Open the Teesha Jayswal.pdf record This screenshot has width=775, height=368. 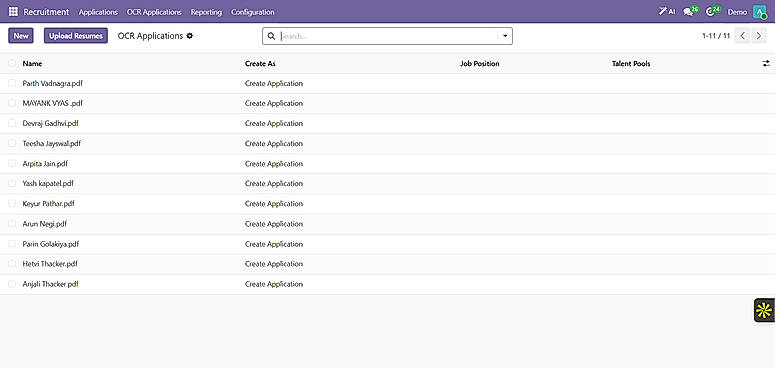click(52, 143)
